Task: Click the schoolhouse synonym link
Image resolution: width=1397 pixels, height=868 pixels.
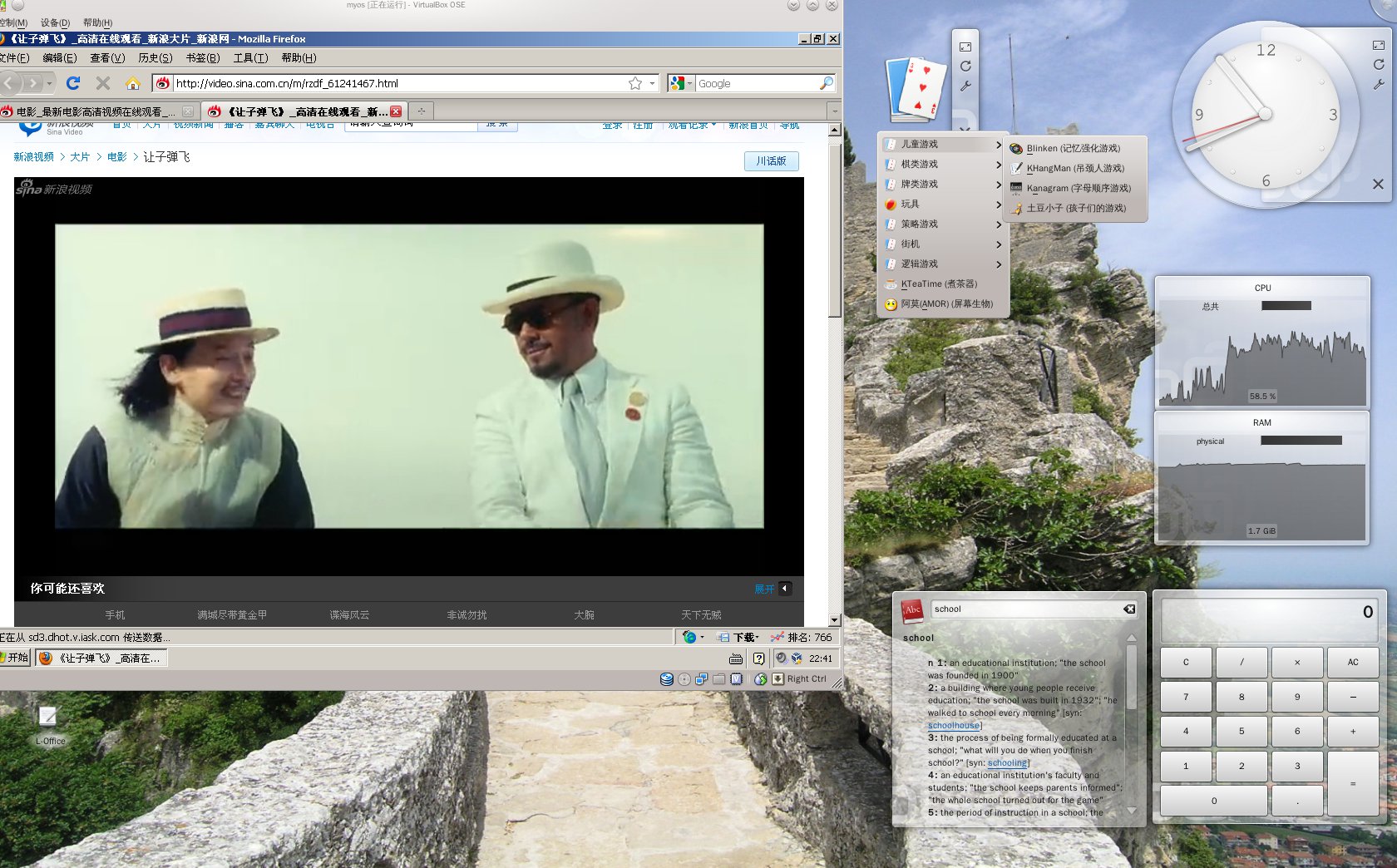Action: pos(954,726)
